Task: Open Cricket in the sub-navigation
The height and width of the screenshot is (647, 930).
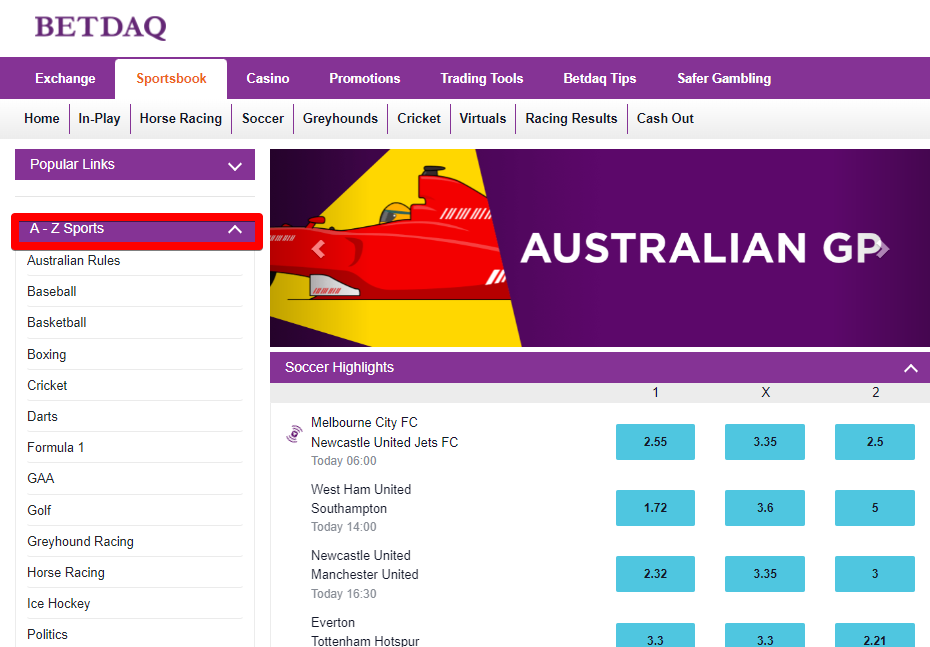Action: (419, 119)
